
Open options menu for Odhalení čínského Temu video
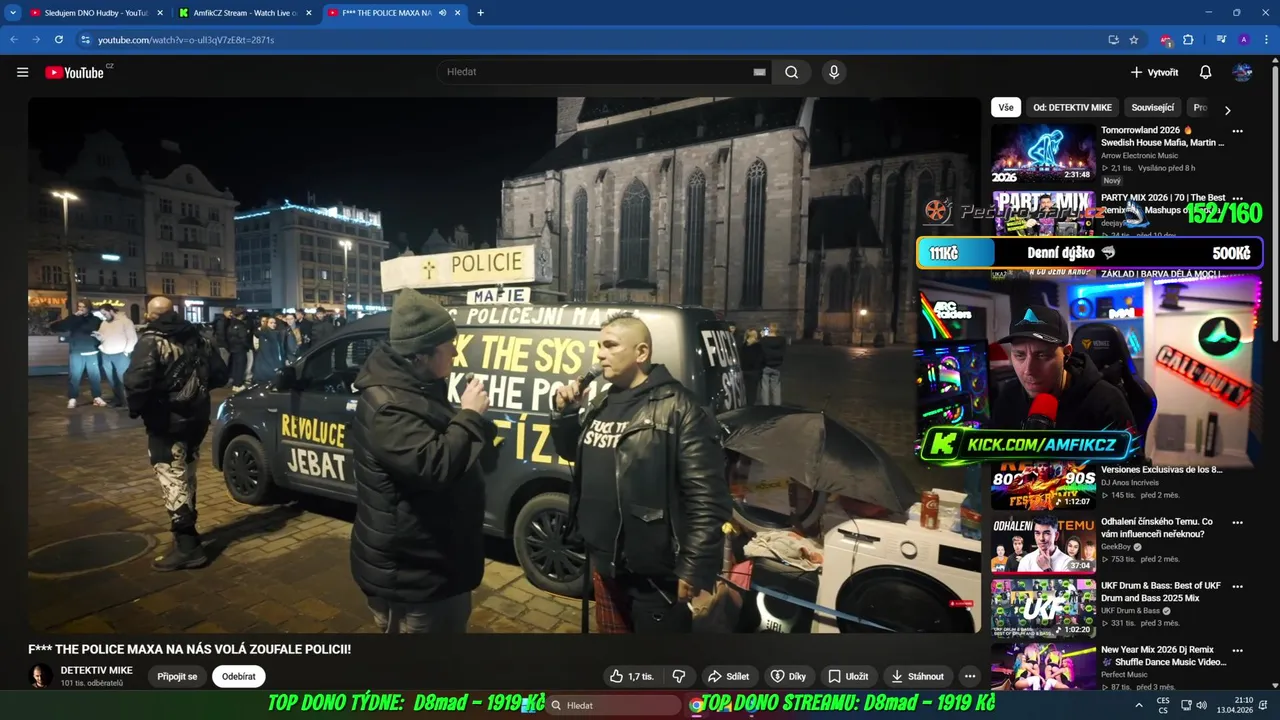1237,523
